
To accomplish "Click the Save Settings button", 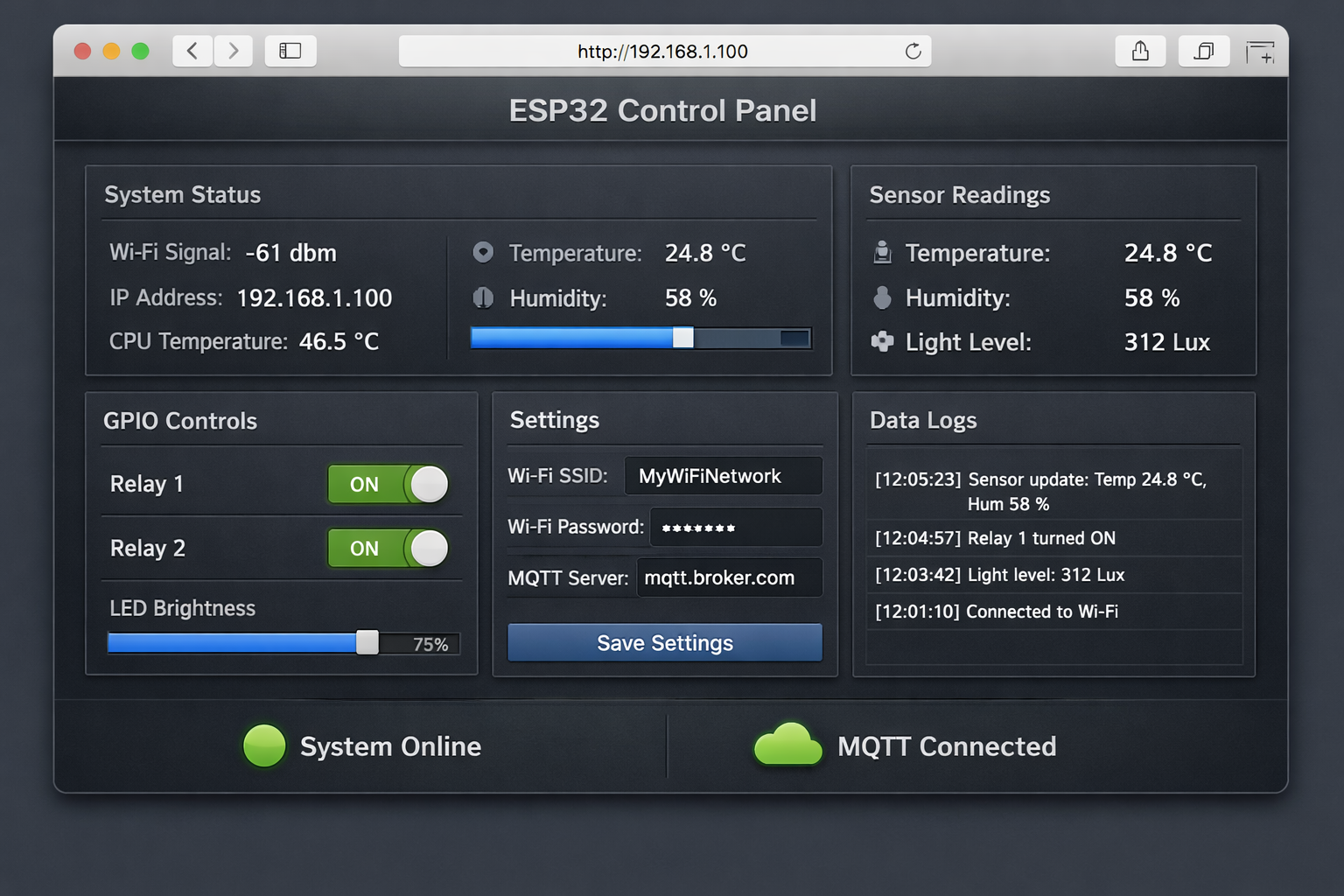I will [x=665, y=643].
